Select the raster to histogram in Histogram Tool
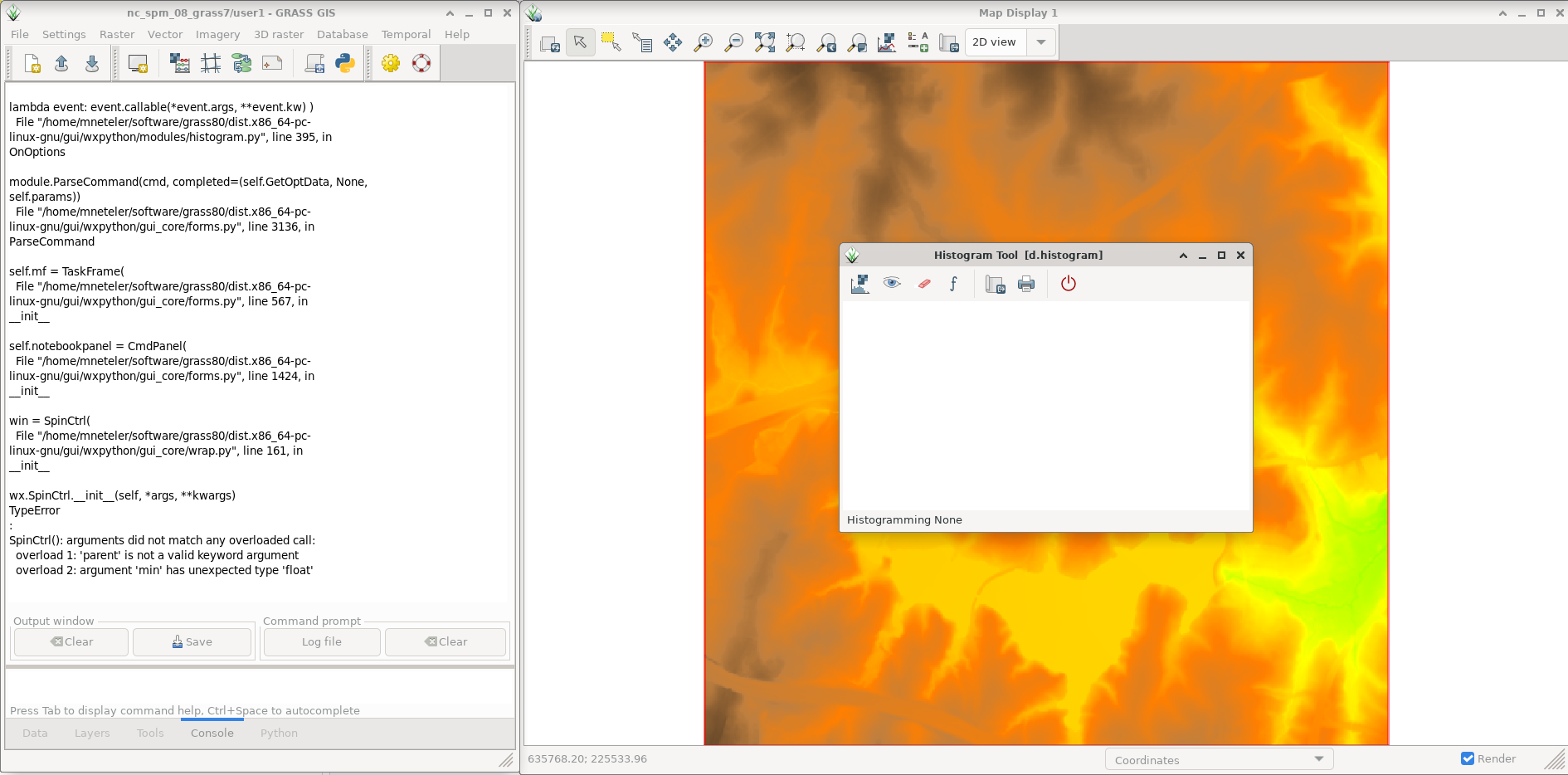This screenshot has height=775, width=1568. pyautogui.click(x=860, y=284)
